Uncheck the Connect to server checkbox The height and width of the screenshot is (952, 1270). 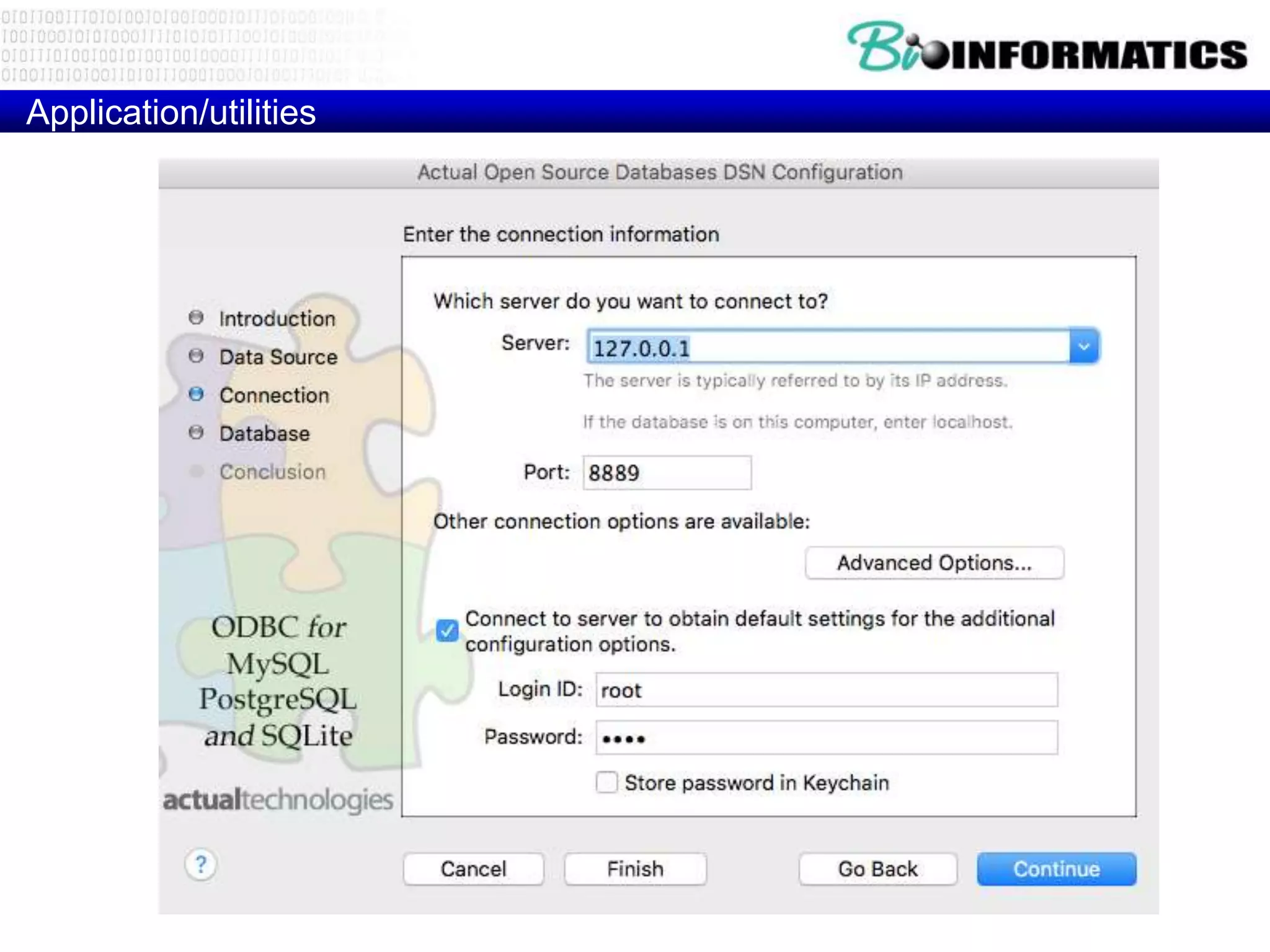(446, 631)
